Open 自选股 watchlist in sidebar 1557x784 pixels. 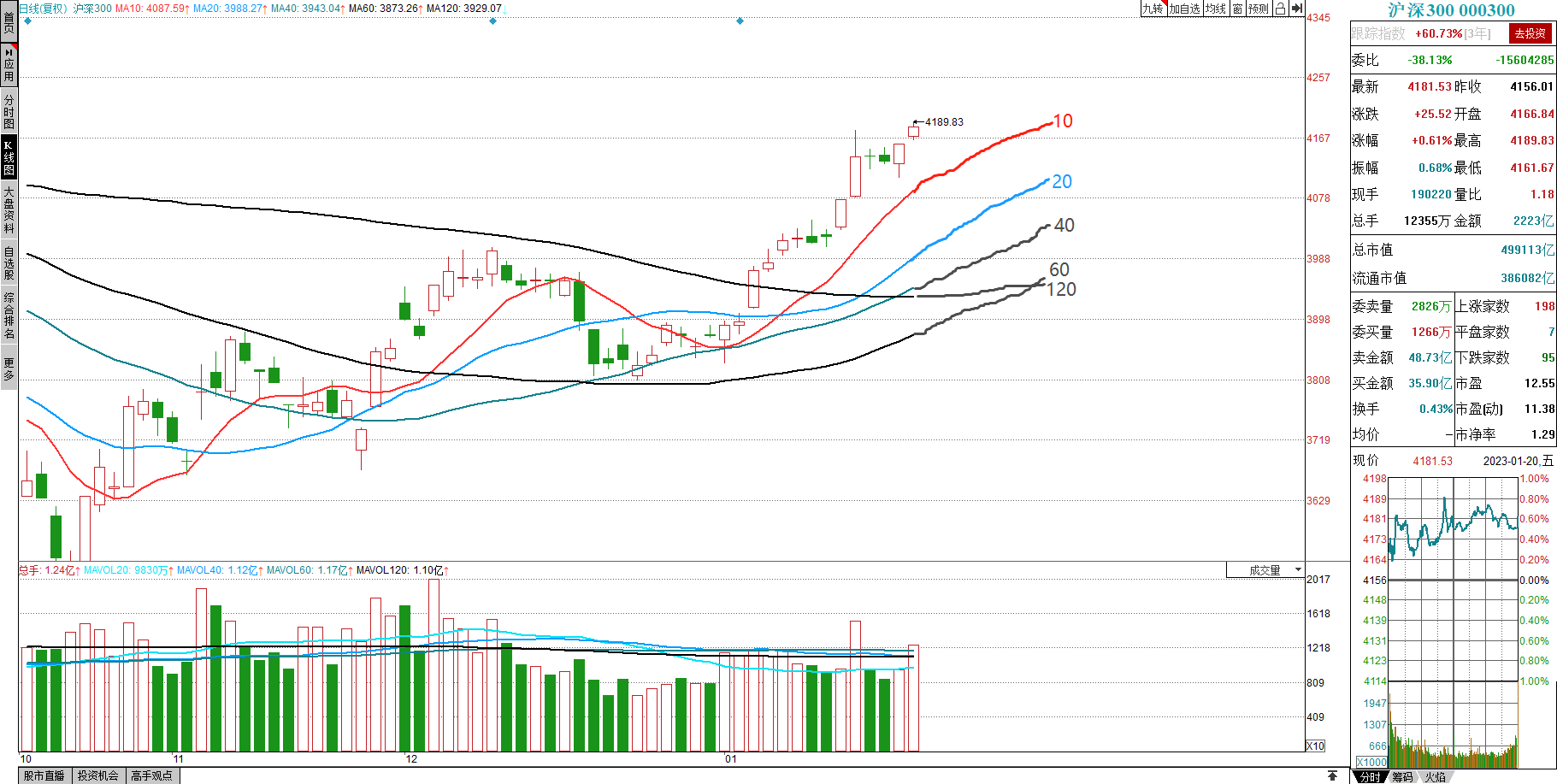[x=9, y=262]
